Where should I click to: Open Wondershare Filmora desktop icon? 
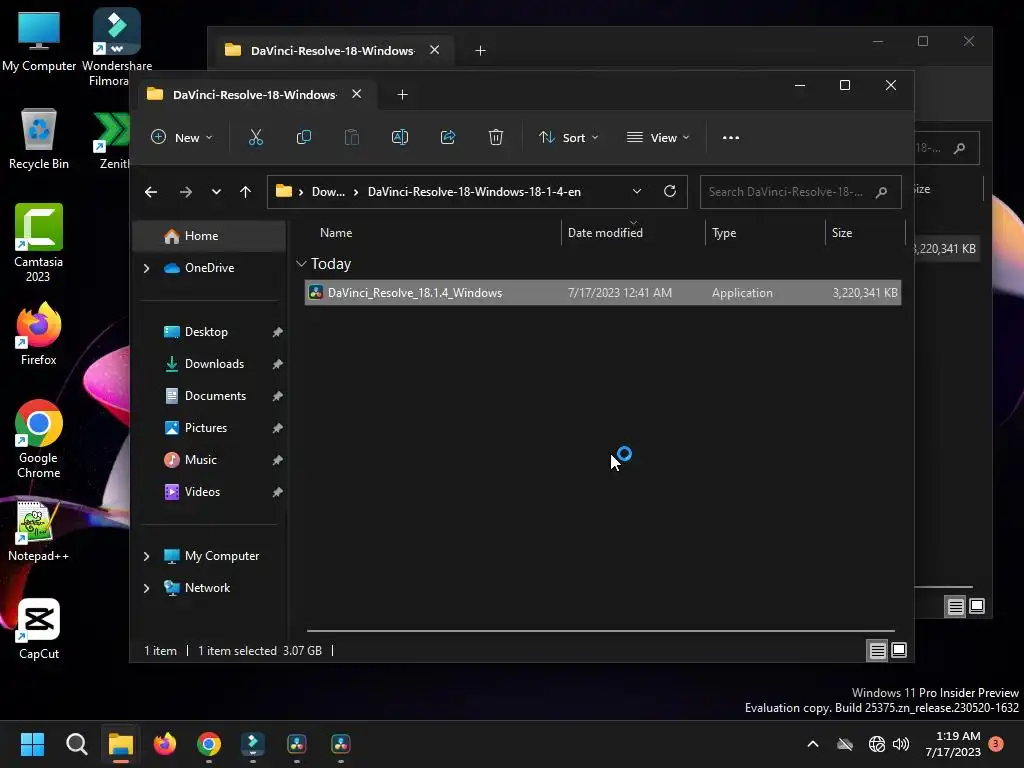tap(116, 47)
